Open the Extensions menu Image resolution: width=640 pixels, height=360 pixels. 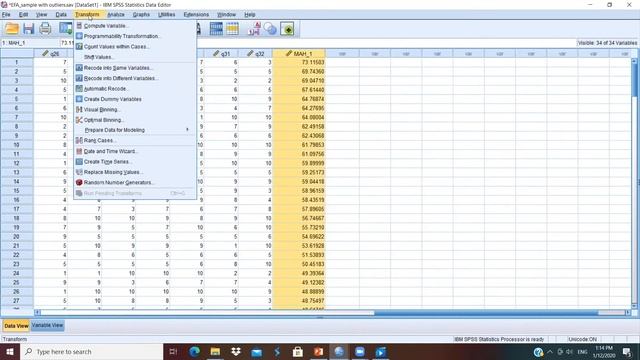pos(196,14)
